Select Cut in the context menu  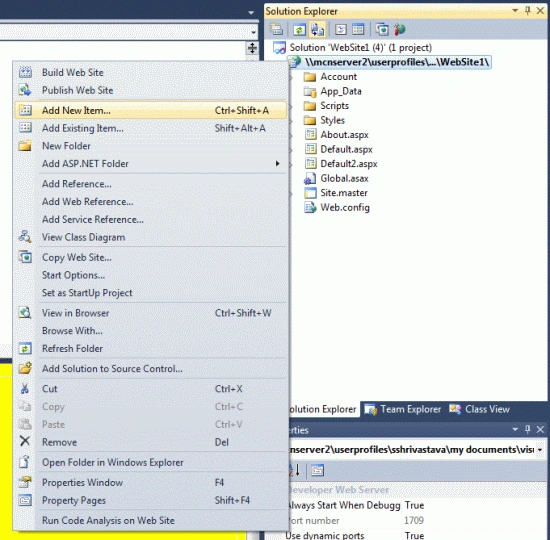151,389
